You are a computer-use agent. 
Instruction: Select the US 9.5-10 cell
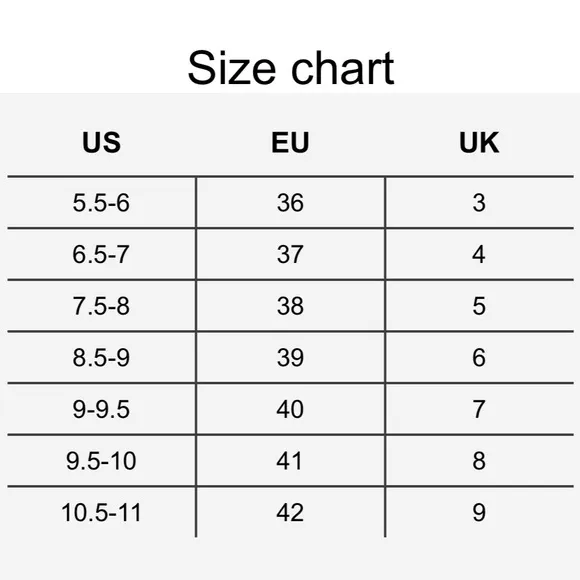coord(101,461)
